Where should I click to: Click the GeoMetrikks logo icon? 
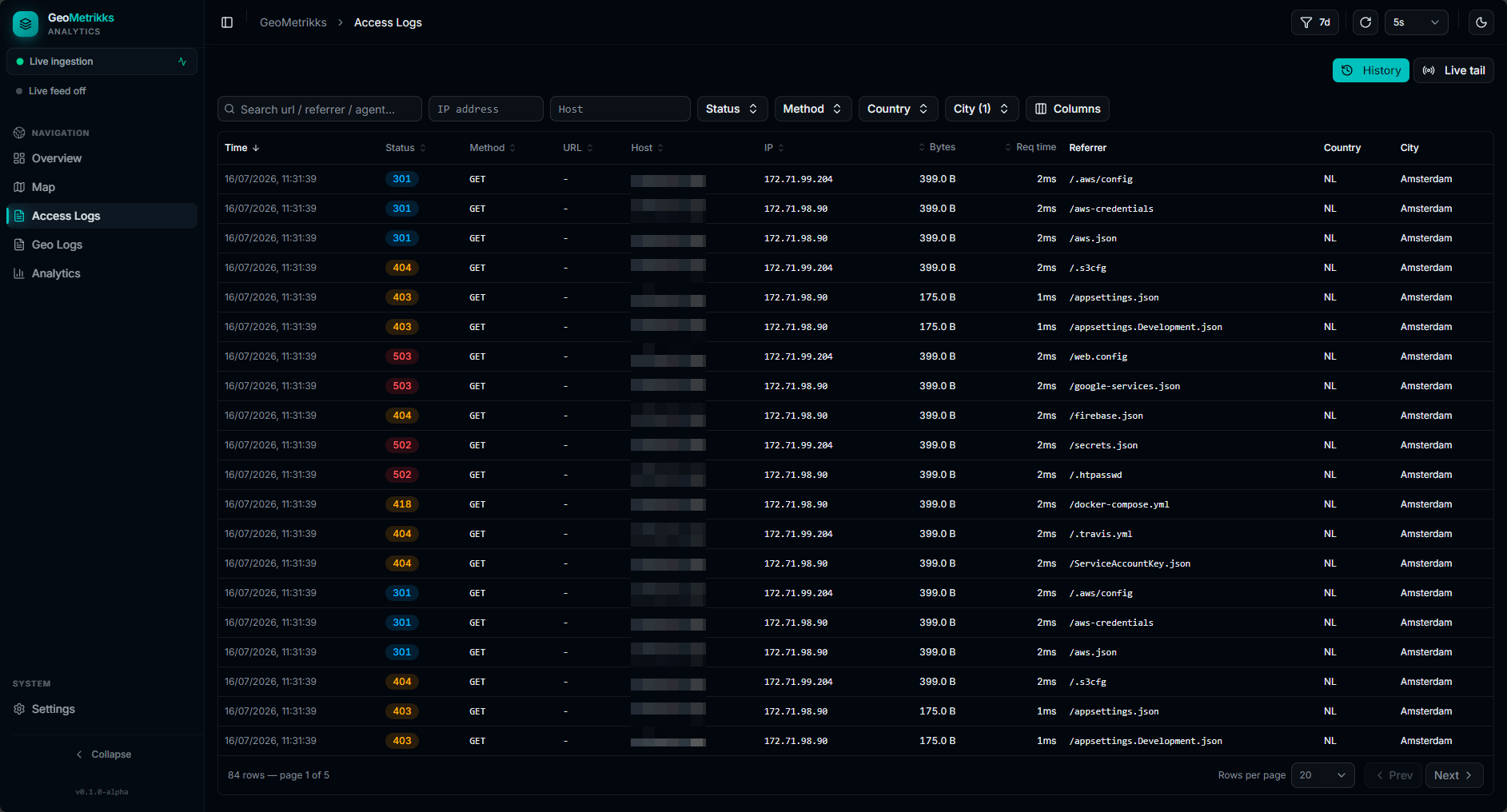(26, 24)
